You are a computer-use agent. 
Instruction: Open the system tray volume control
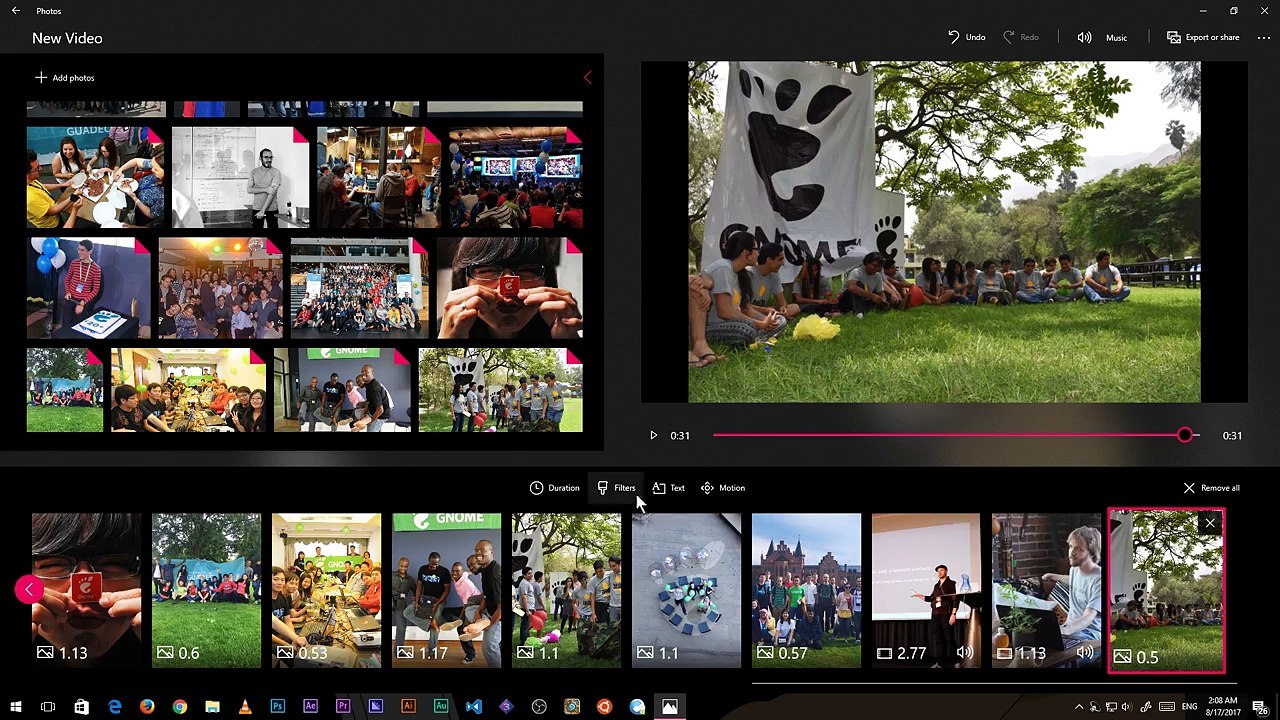click(x=1129, y=707)
